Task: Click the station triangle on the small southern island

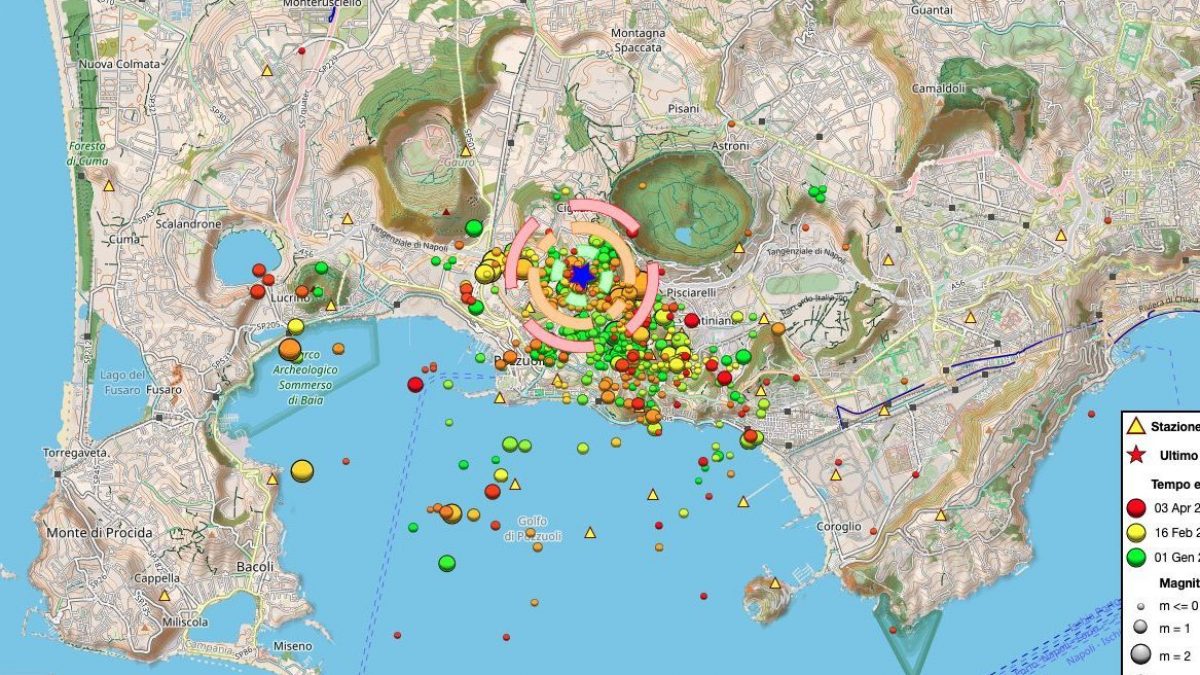Action: [x=777, y=582]
